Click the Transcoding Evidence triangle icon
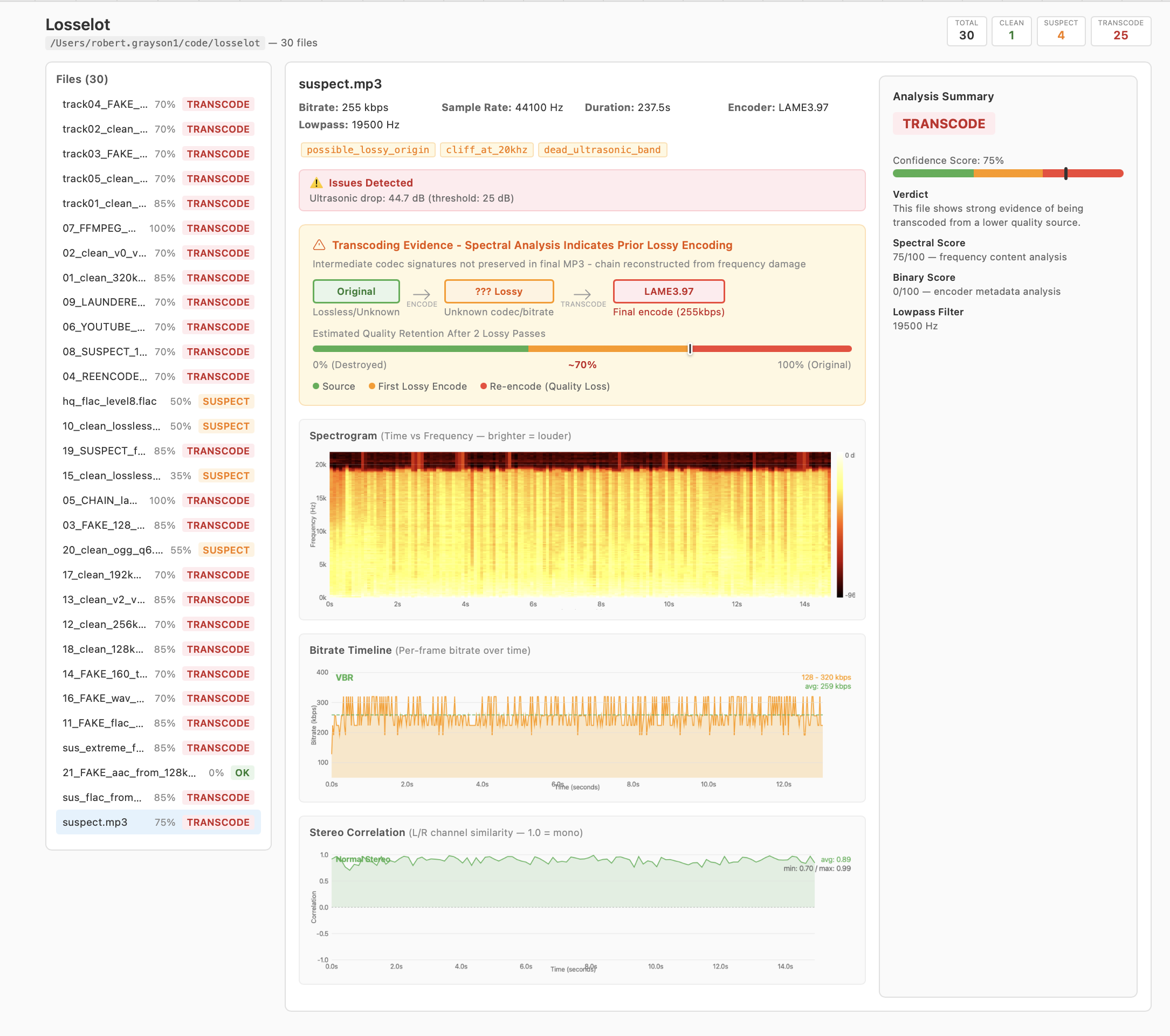Screen dimensions: 1170x1036 319,245
